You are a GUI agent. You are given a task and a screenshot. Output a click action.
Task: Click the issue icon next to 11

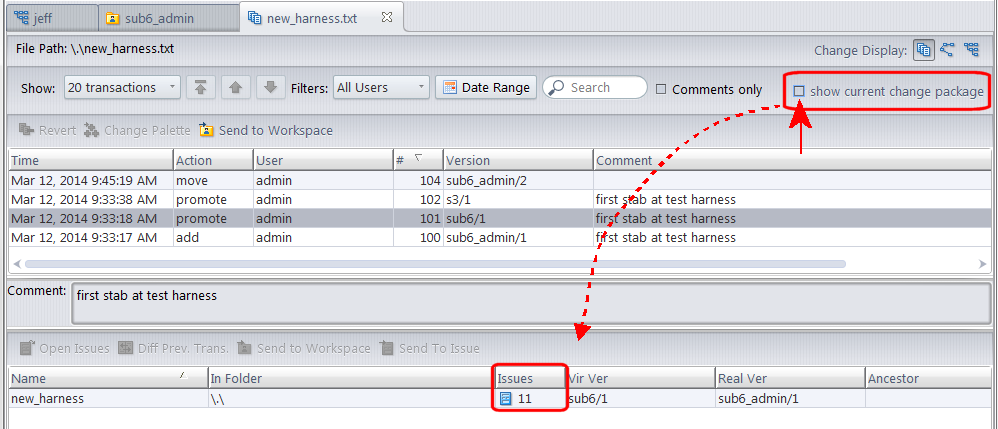506,399
